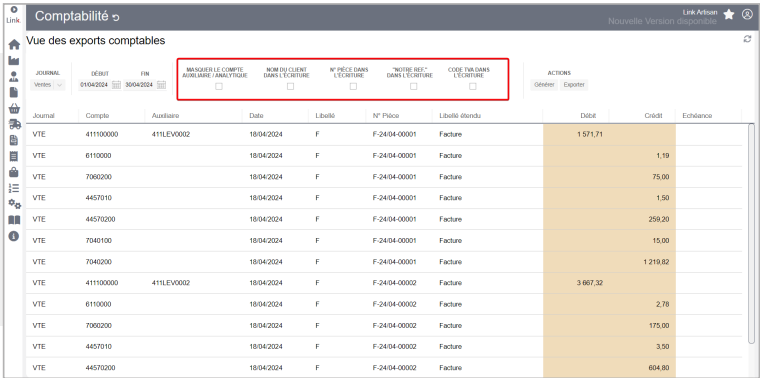
Task: Click compte 7040200 cell
Action: tap(98, 262)
